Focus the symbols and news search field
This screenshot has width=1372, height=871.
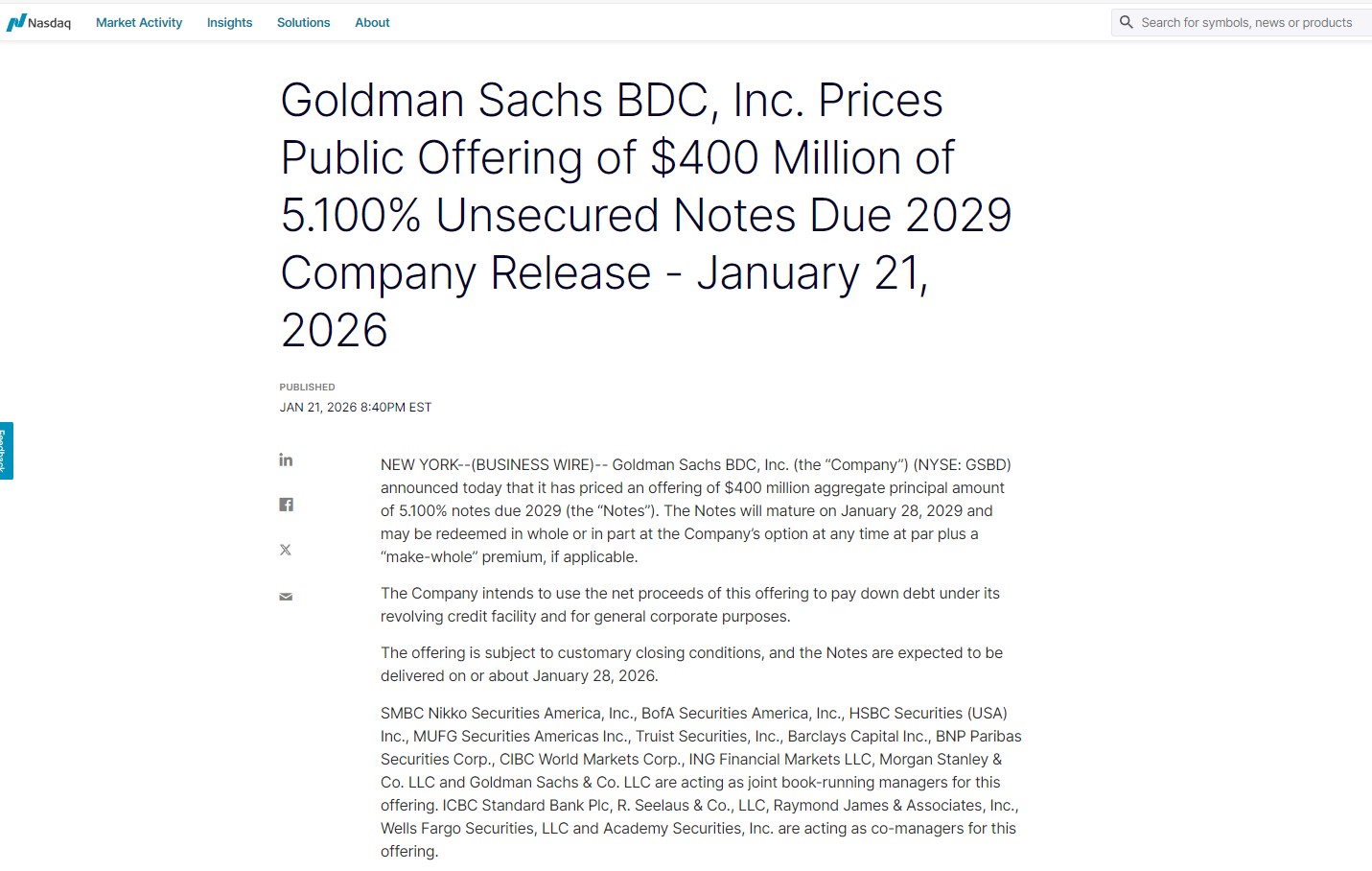pyautogui.click(x=1246, y=22)
